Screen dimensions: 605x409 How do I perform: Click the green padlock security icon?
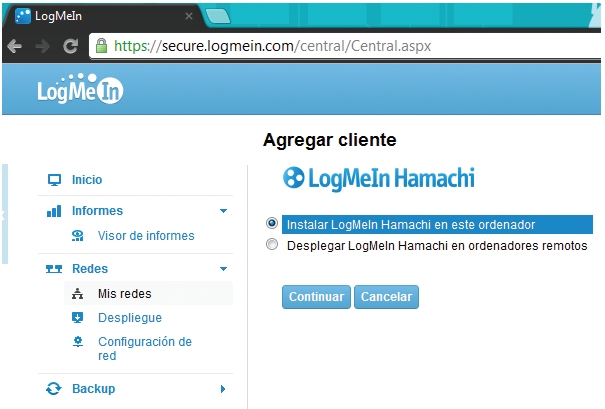[101, 46]
